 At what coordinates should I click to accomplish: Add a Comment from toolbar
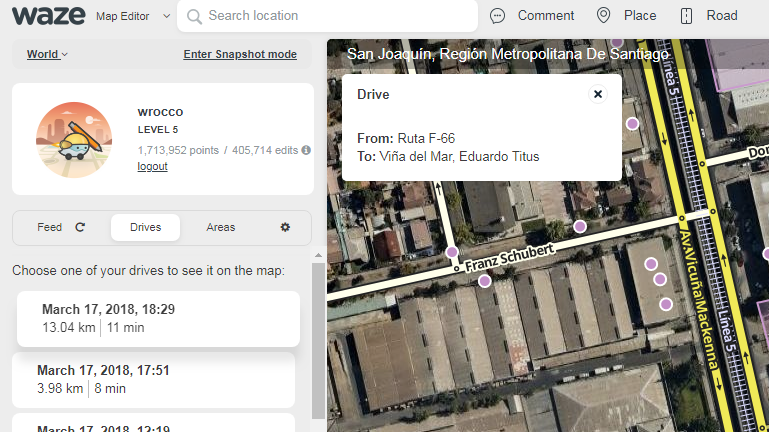click(545, 16)
